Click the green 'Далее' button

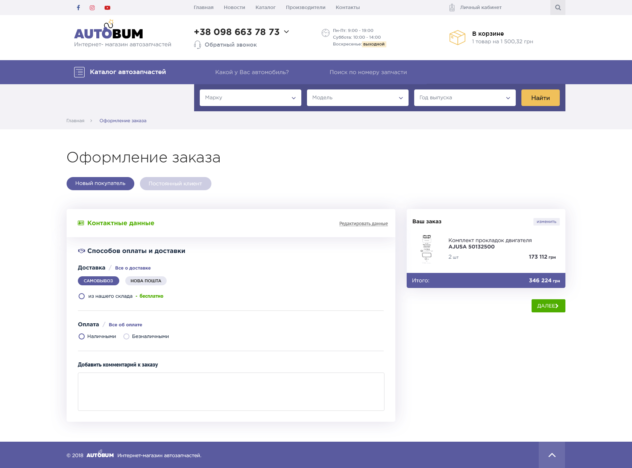tap(548, 306)
